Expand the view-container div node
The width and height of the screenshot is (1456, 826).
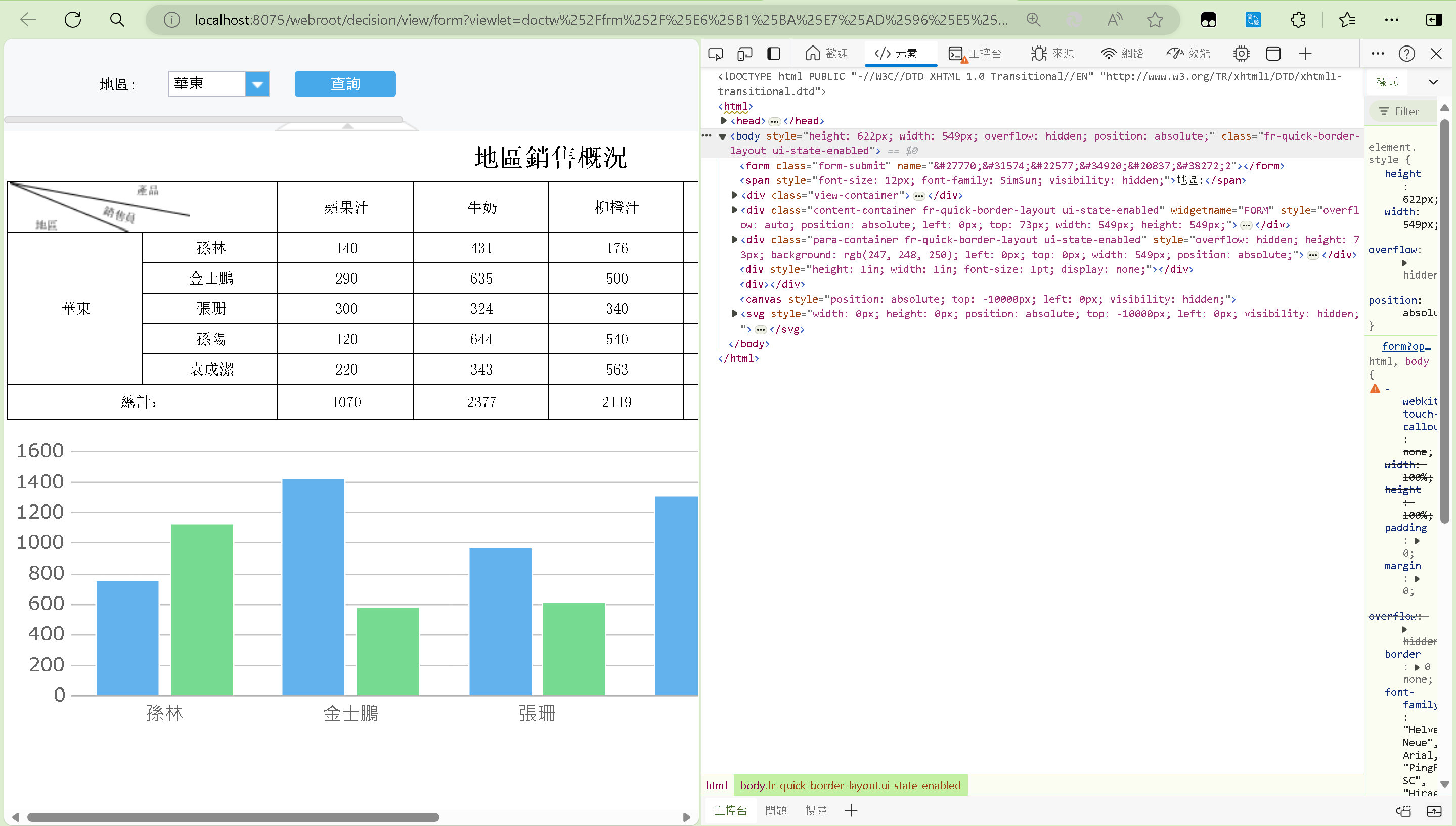coord(734,195)
